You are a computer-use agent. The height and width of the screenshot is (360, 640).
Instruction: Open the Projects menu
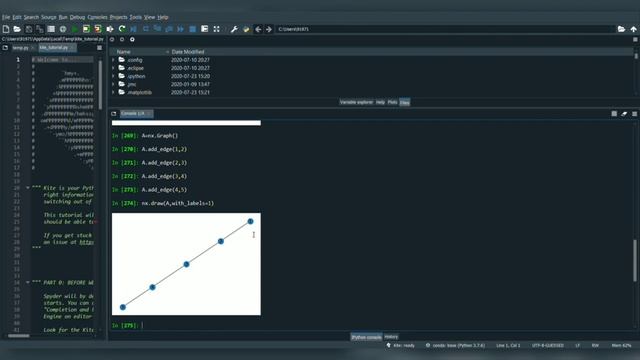(x=118, y=17)
